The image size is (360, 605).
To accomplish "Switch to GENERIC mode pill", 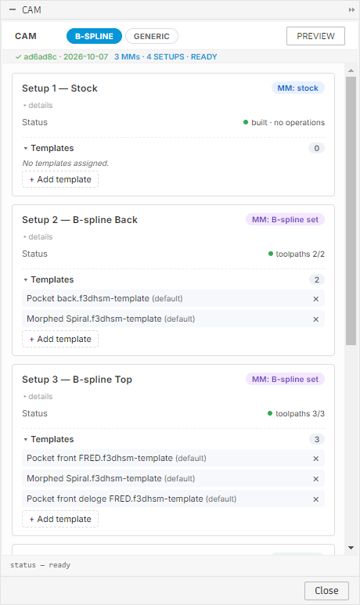I will click(152, 36).
